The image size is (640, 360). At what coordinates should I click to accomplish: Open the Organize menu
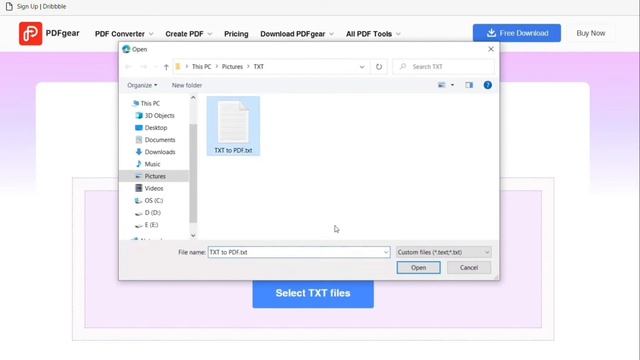(142, 85)
